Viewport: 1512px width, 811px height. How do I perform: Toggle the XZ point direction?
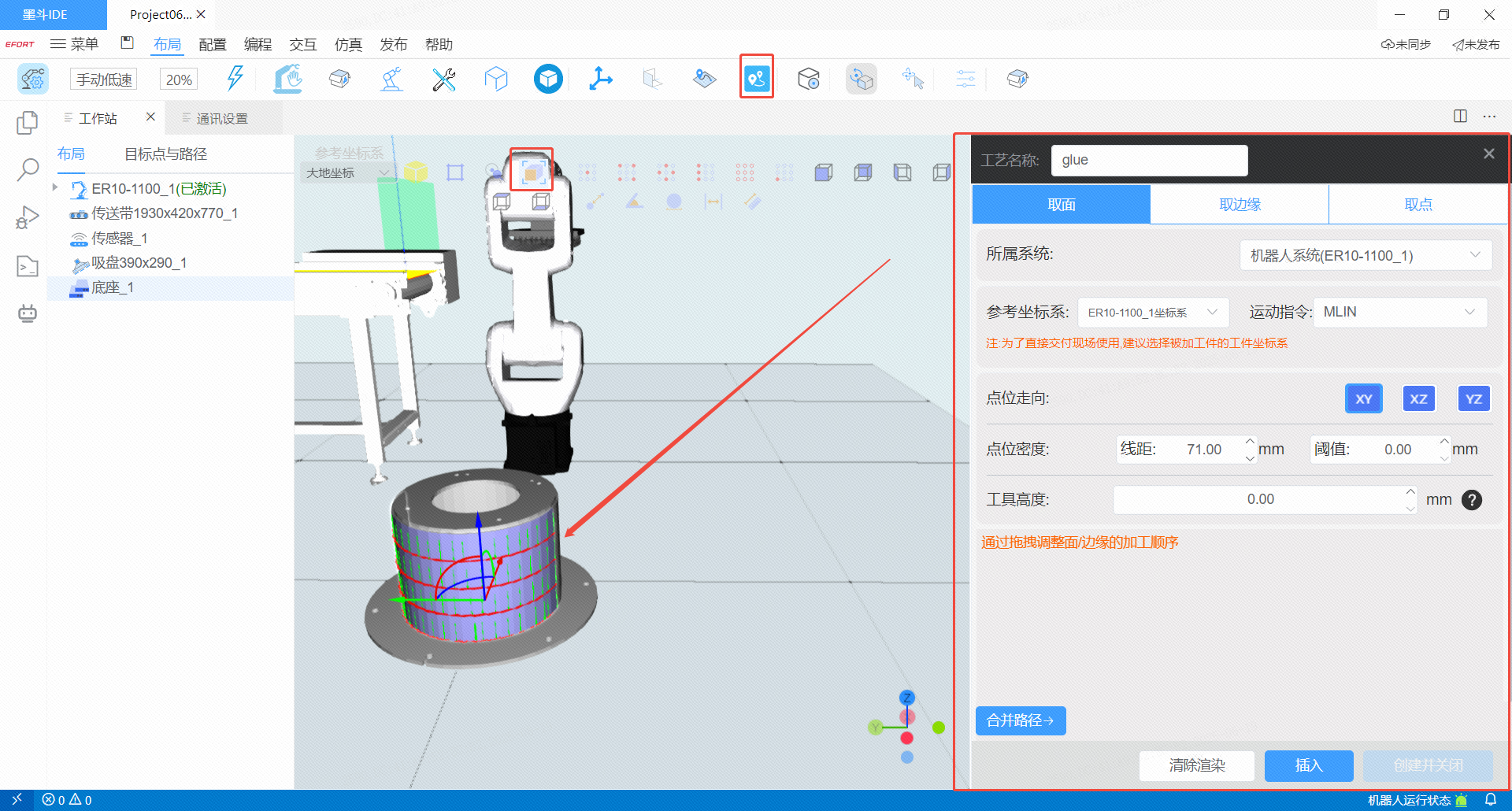point(1418,399)
